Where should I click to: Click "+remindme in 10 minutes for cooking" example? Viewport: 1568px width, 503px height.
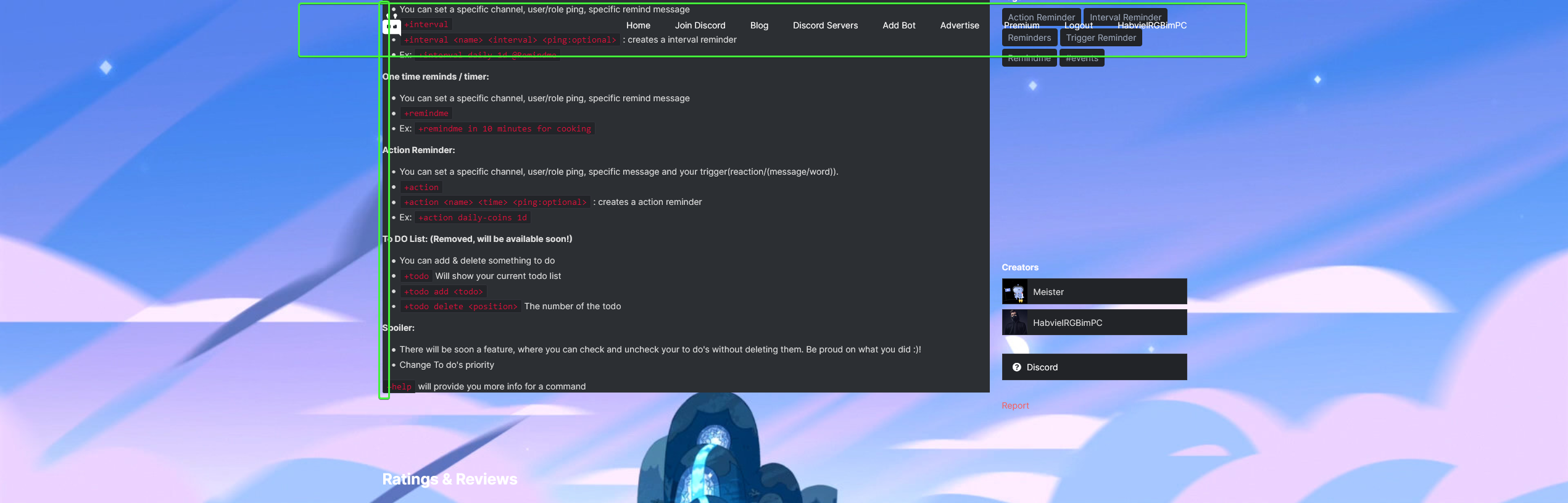504,129
